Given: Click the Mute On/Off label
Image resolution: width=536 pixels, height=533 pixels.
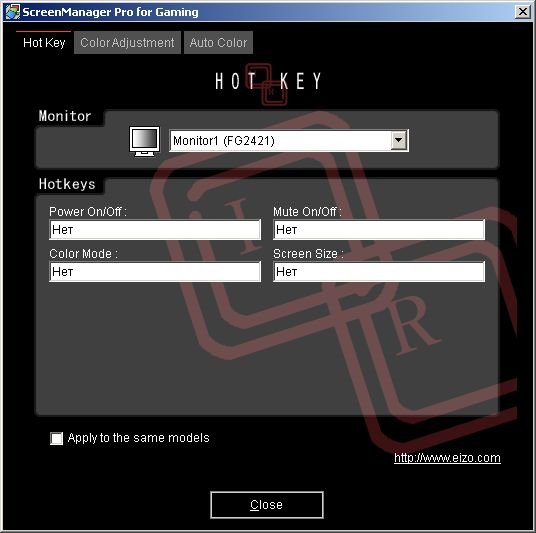Looking at the screenshot, I should pos(307,211).
